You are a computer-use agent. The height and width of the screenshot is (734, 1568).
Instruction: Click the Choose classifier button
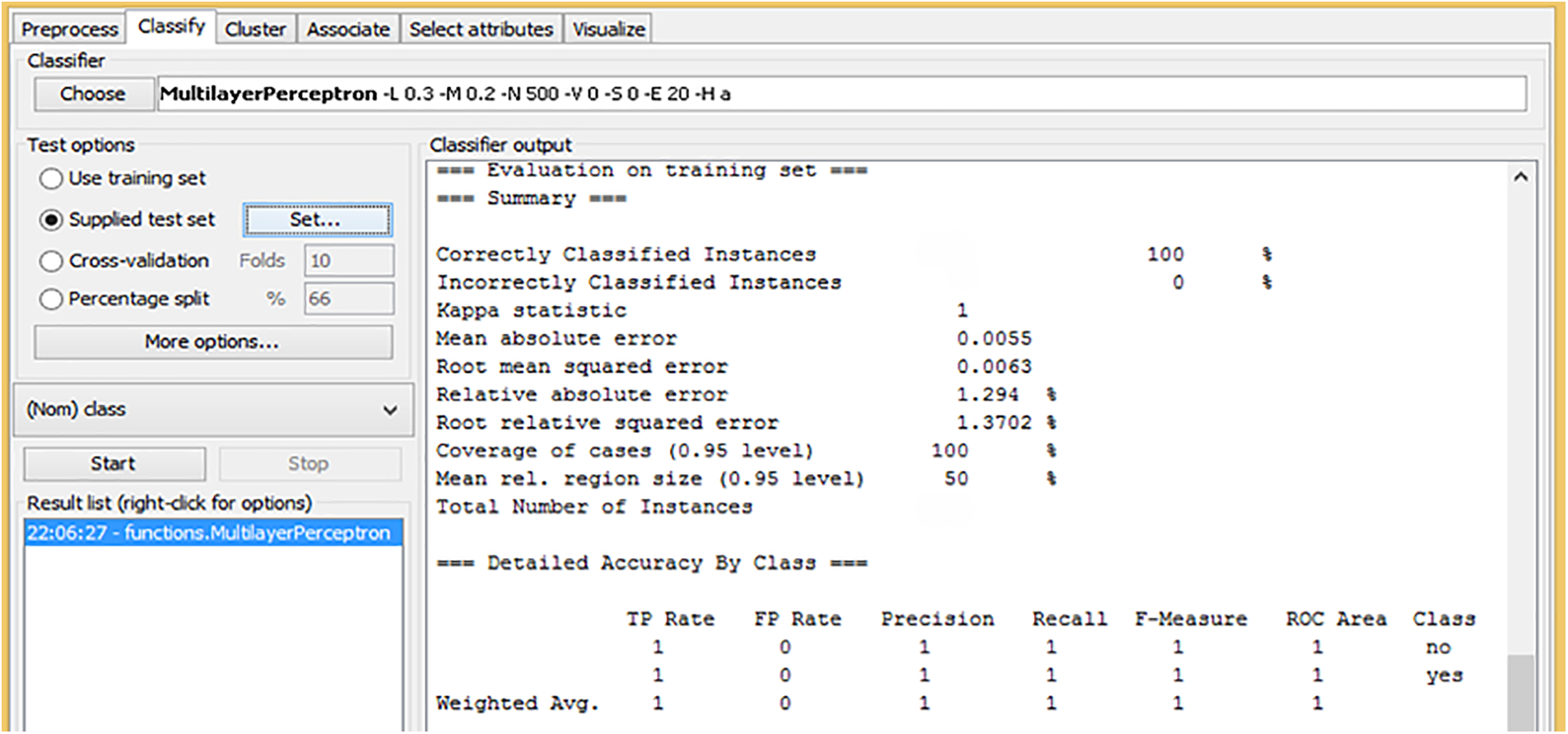coord(93,94)
